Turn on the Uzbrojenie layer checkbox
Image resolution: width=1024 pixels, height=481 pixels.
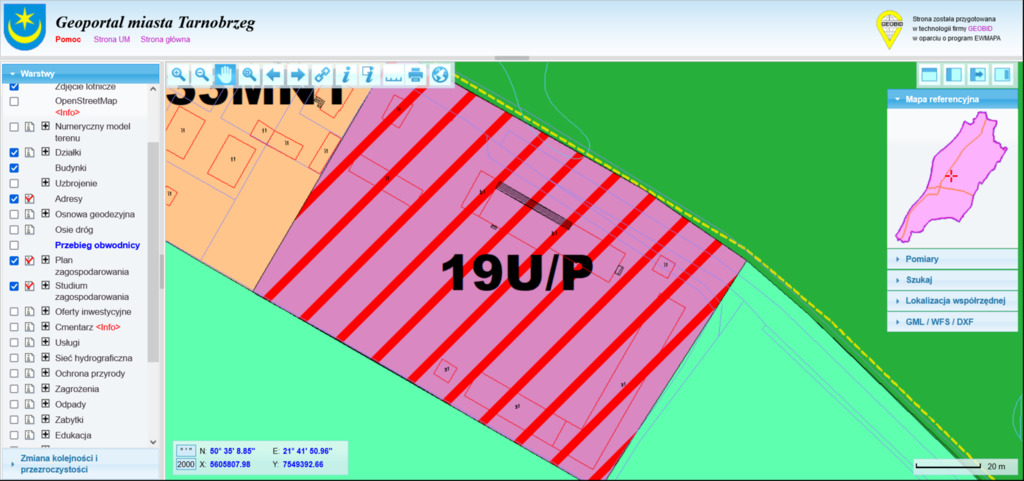pos(14,184)
